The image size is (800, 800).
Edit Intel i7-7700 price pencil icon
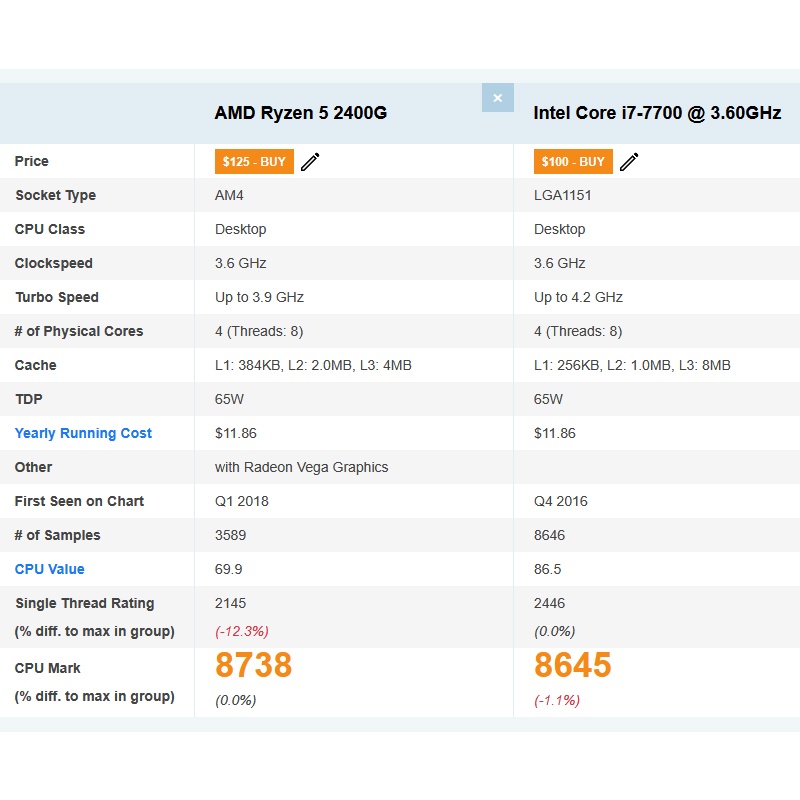click(x=629, y=162)
